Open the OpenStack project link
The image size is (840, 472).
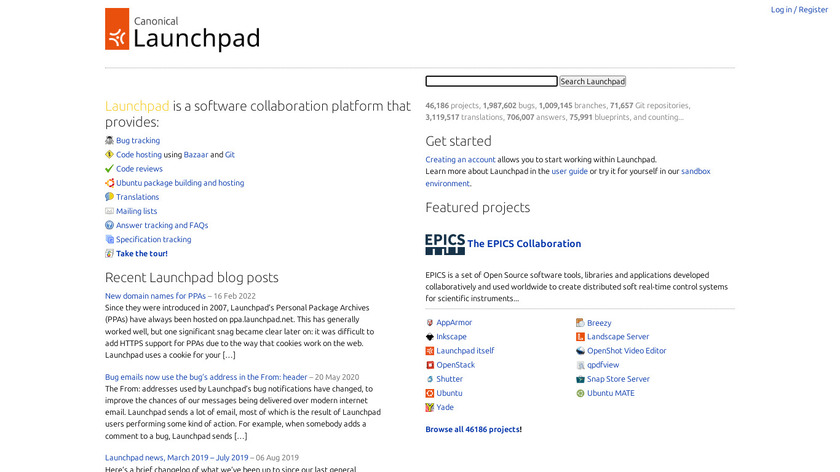[455, 365]
